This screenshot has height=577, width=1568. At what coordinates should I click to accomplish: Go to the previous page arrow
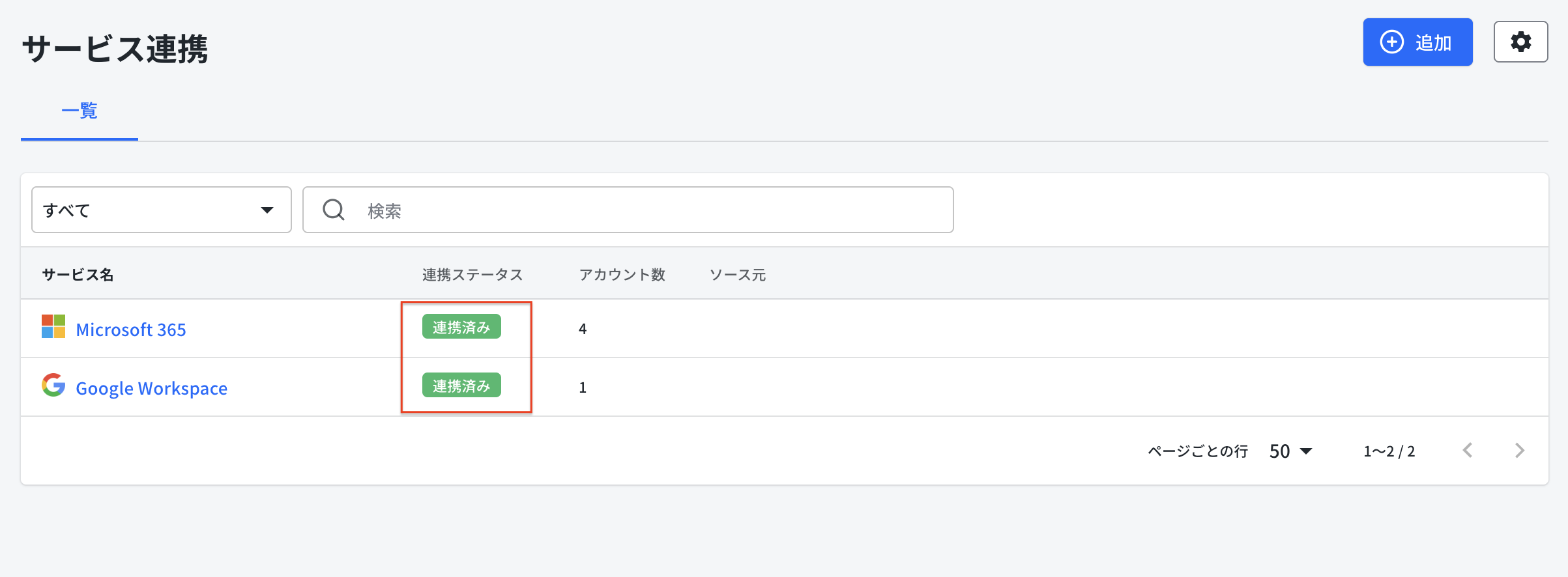point(1468,451)
